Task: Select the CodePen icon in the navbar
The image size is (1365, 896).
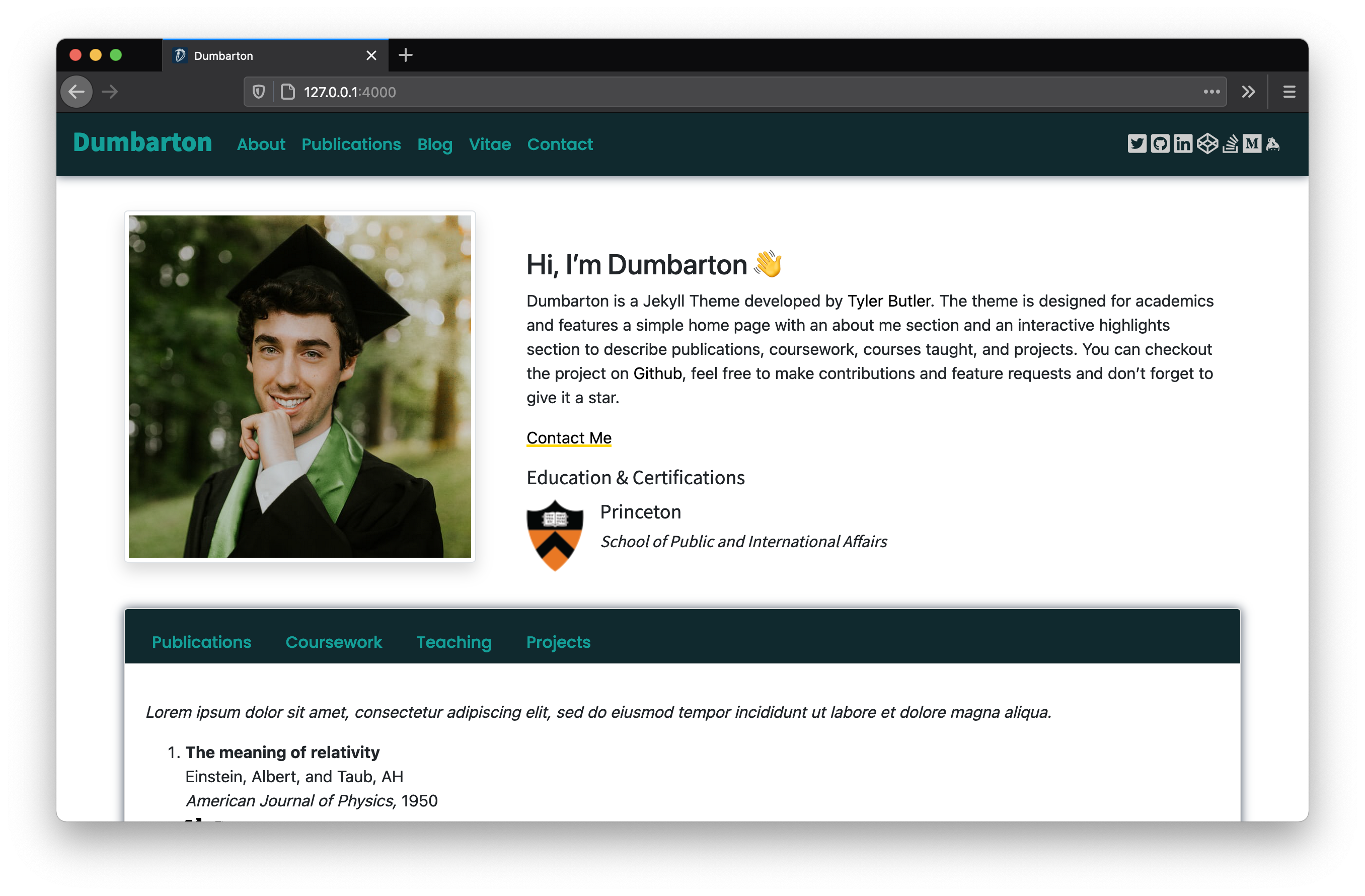Action: click(x=1207, y=144)
